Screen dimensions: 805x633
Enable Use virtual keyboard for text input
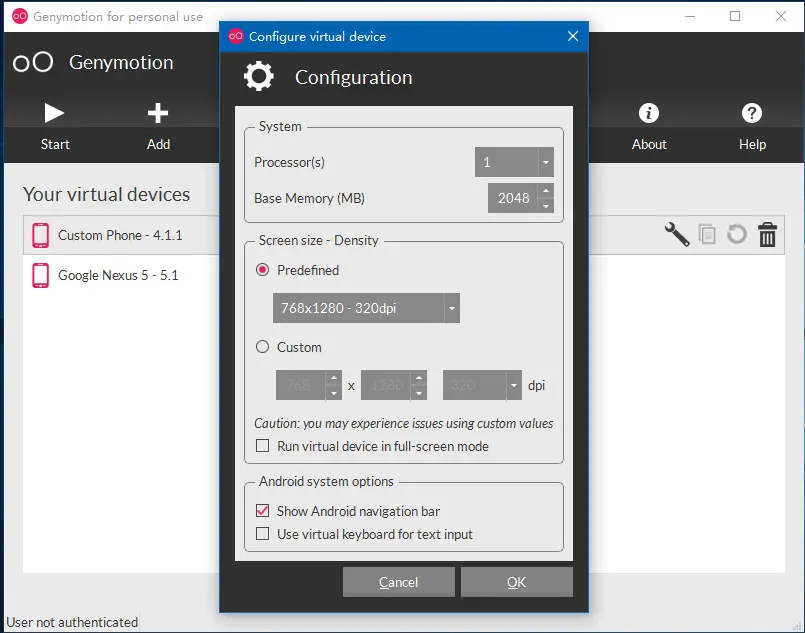(x=262, y=534)
